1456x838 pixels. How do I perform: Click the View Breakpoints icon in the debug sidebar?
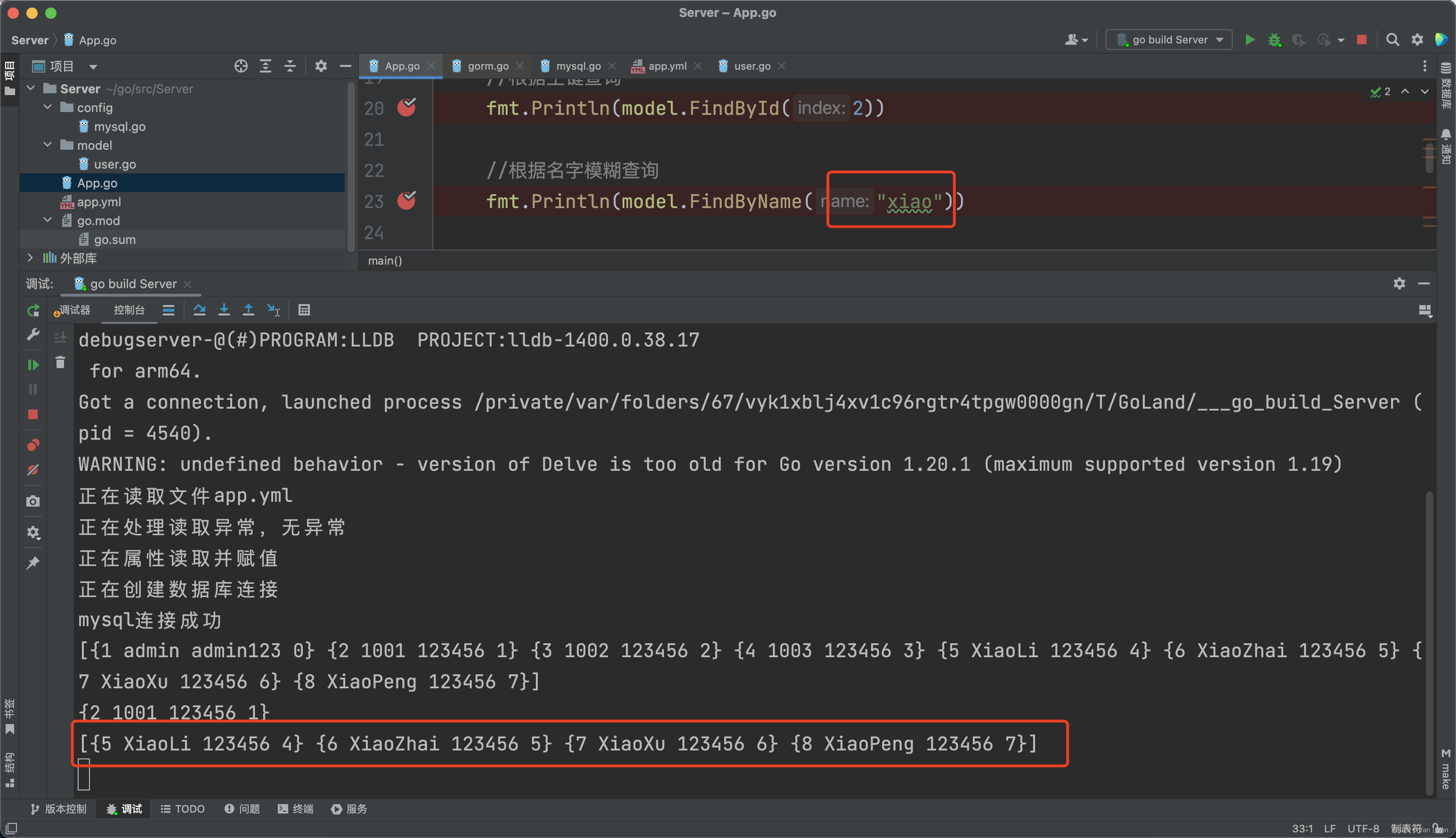(33, 445)
